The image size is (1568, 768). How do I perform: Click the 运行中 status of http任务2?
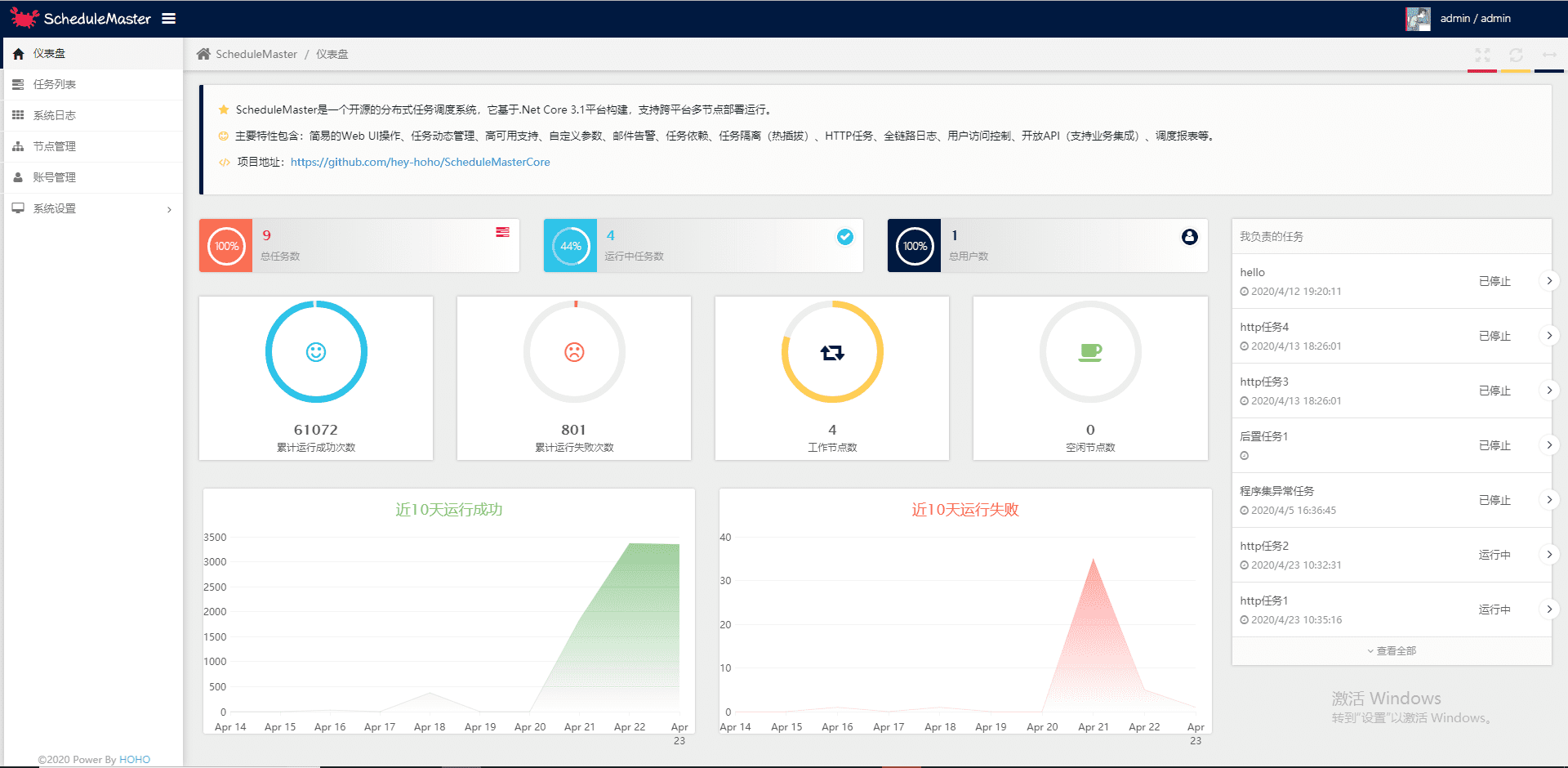1494,555
